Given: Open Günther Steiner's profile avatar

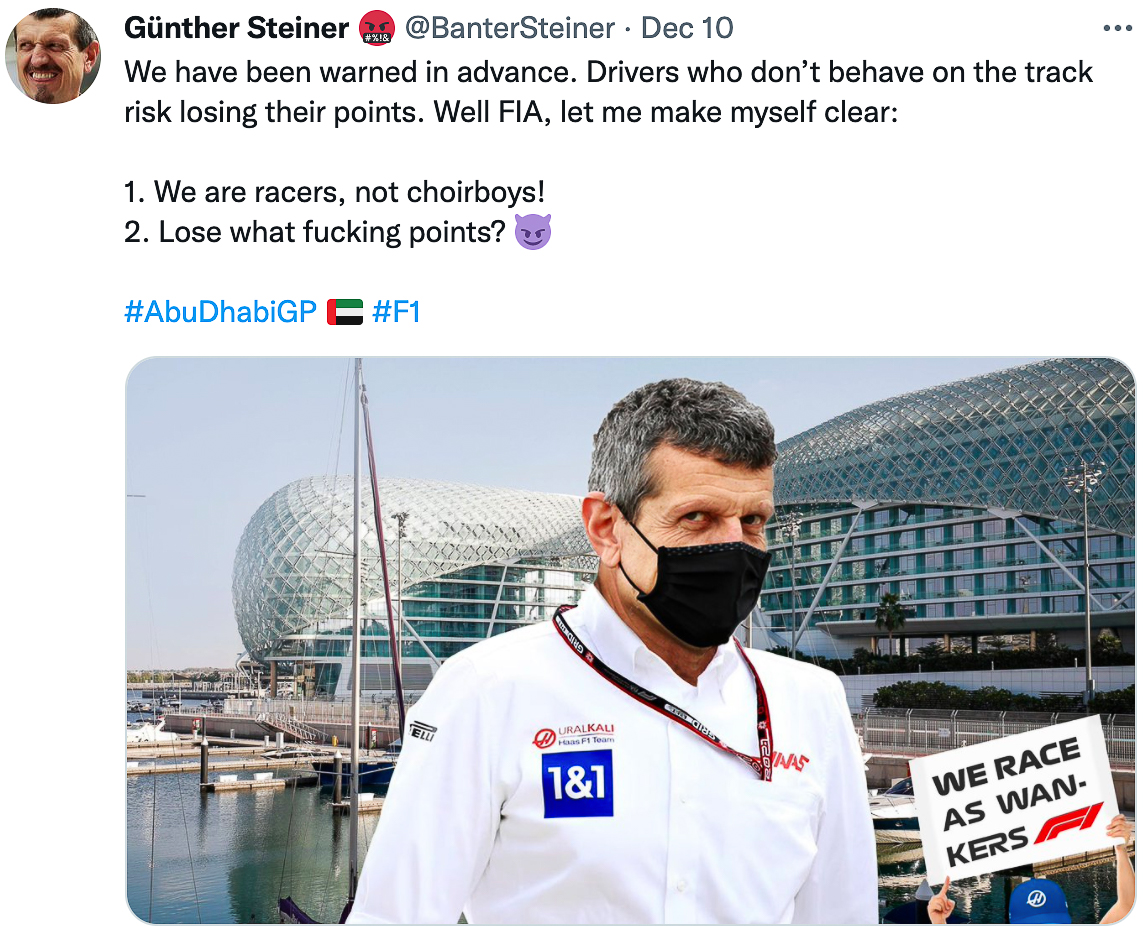Looking at the screenshot, I should [x=52, y=56].
